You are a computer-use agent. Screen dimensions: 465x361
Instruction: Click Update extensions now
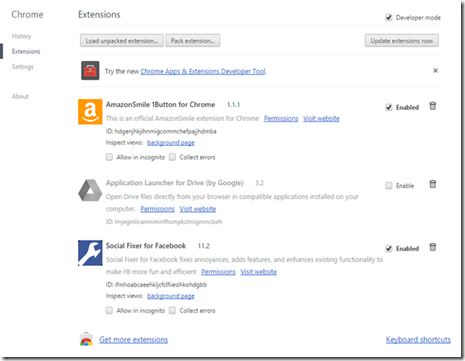pyautogui.click(x=402, y=41)
